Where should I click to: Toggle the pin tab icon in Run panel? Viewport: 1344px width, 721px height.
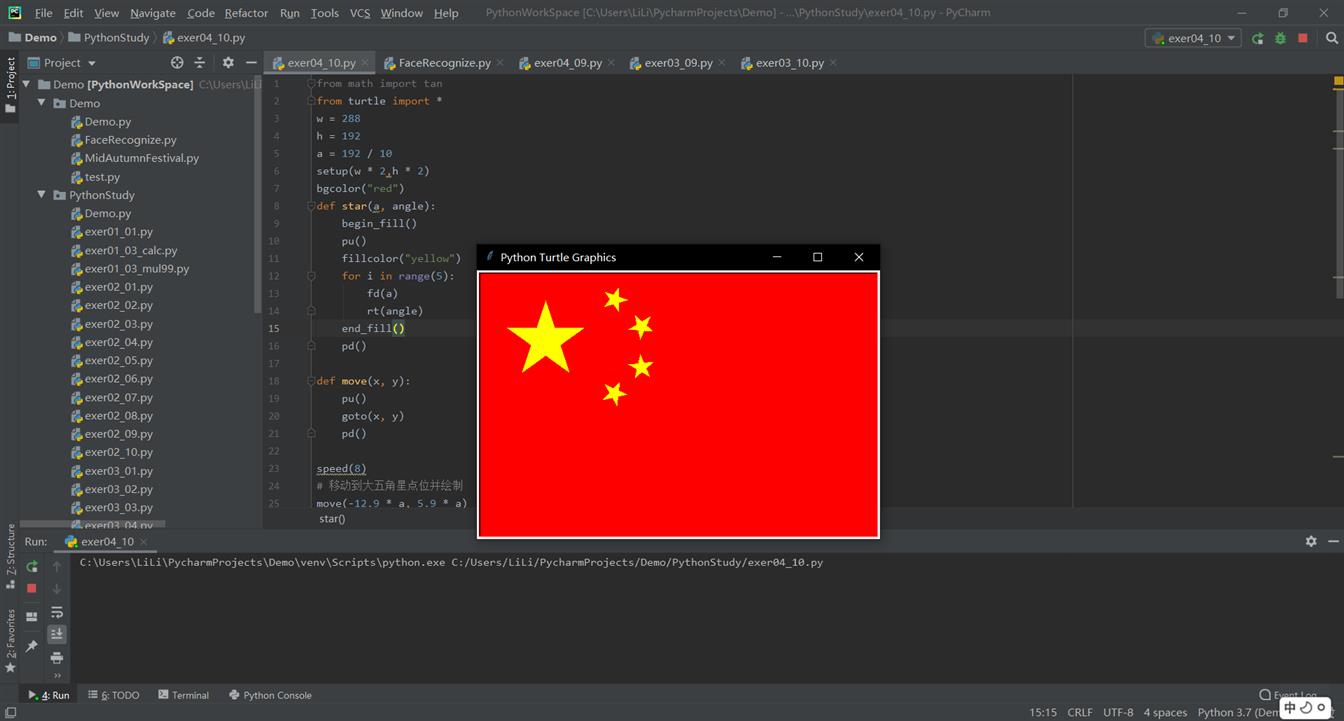(32, 646)
